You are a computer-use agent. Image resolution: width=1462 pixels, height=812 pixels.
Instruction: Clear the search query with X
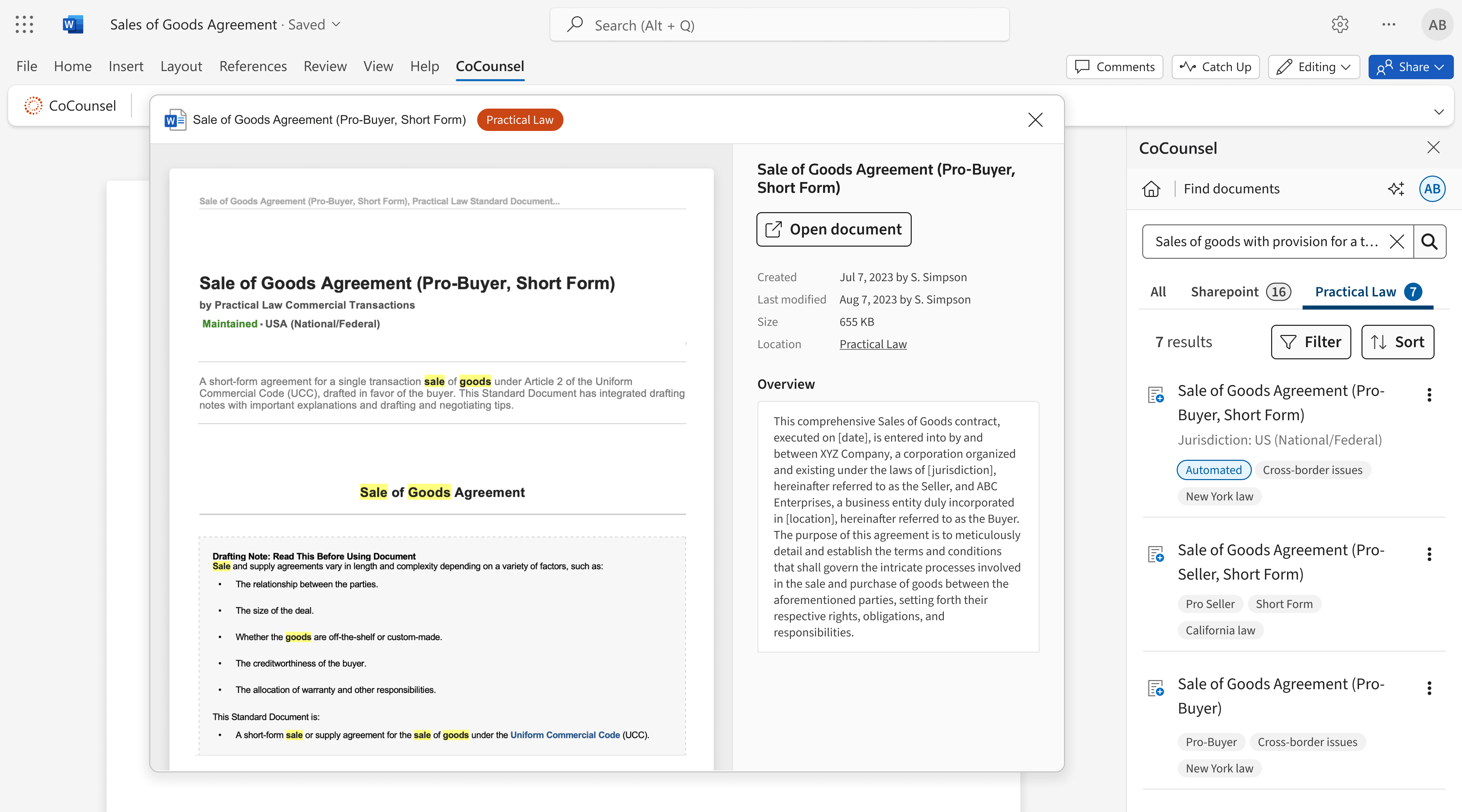pos(1397,242)
